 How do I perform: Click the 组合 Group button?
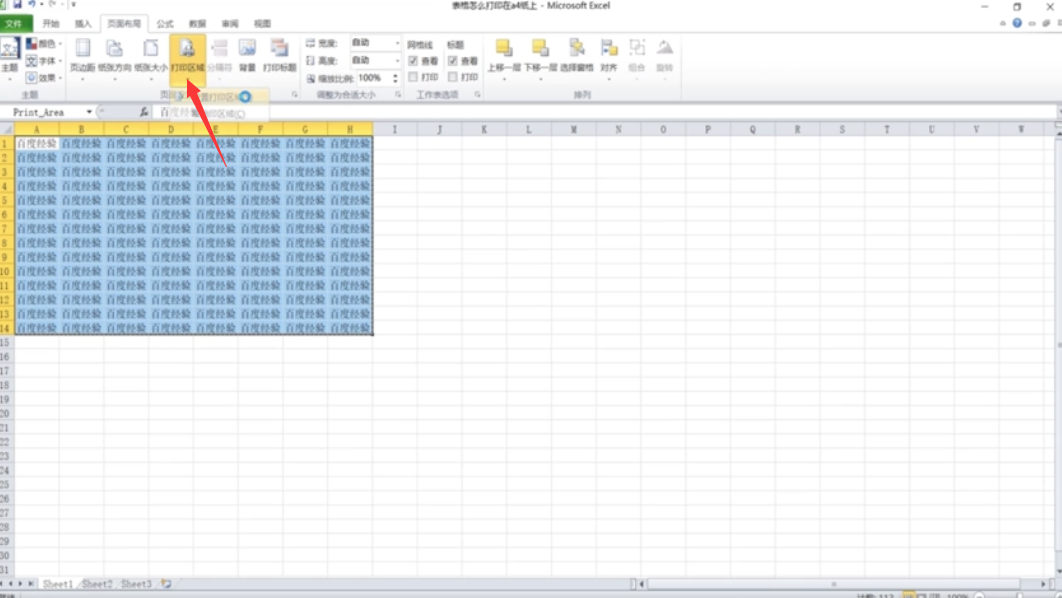[x=637, y=58]
